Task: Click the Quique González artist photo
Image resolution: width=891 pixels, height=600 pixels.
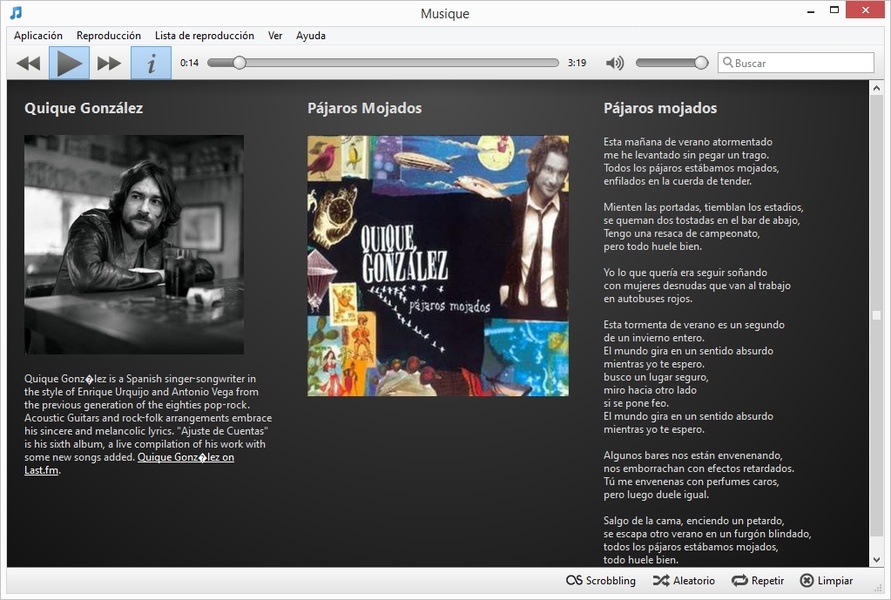Action: [x=134, y=244]
